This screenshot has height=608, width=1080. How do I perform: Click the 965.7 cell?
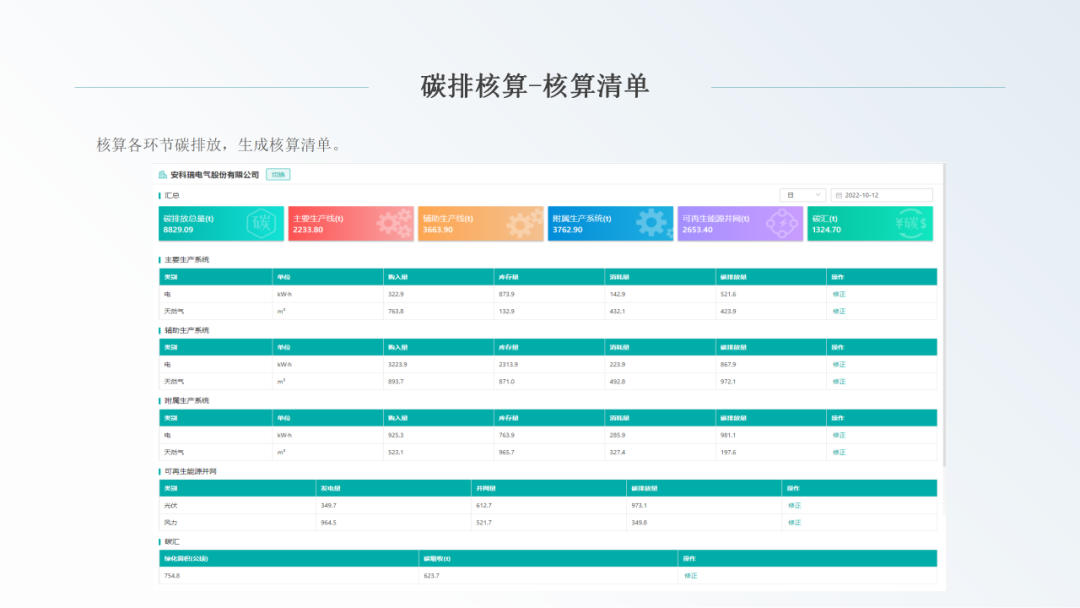coord(507,452)
